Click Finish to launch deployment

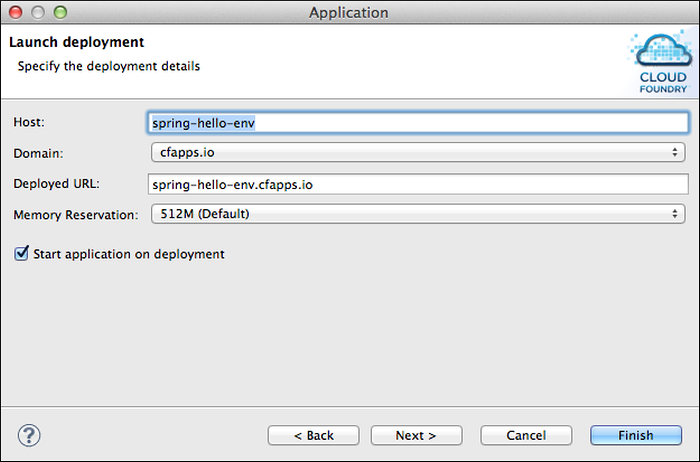(x=636, y=435)
